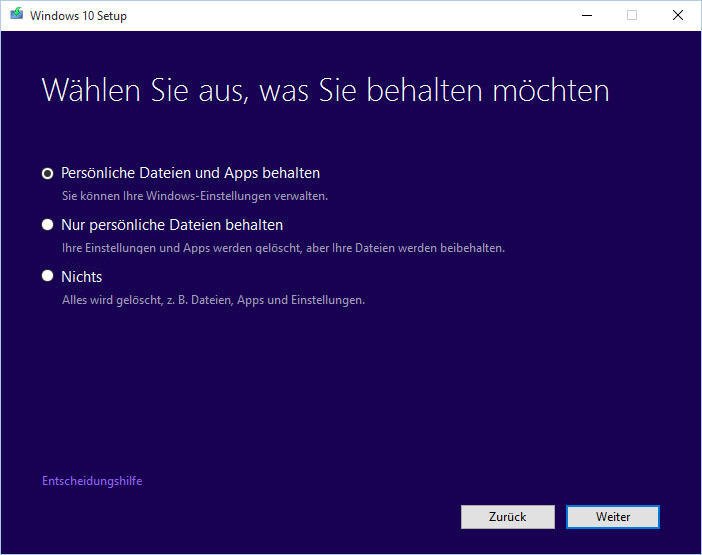Image resolution: width=702 pixels, height=555 pixels.
Task: Open the Entscheidungshilfe link
Action: 92,481
